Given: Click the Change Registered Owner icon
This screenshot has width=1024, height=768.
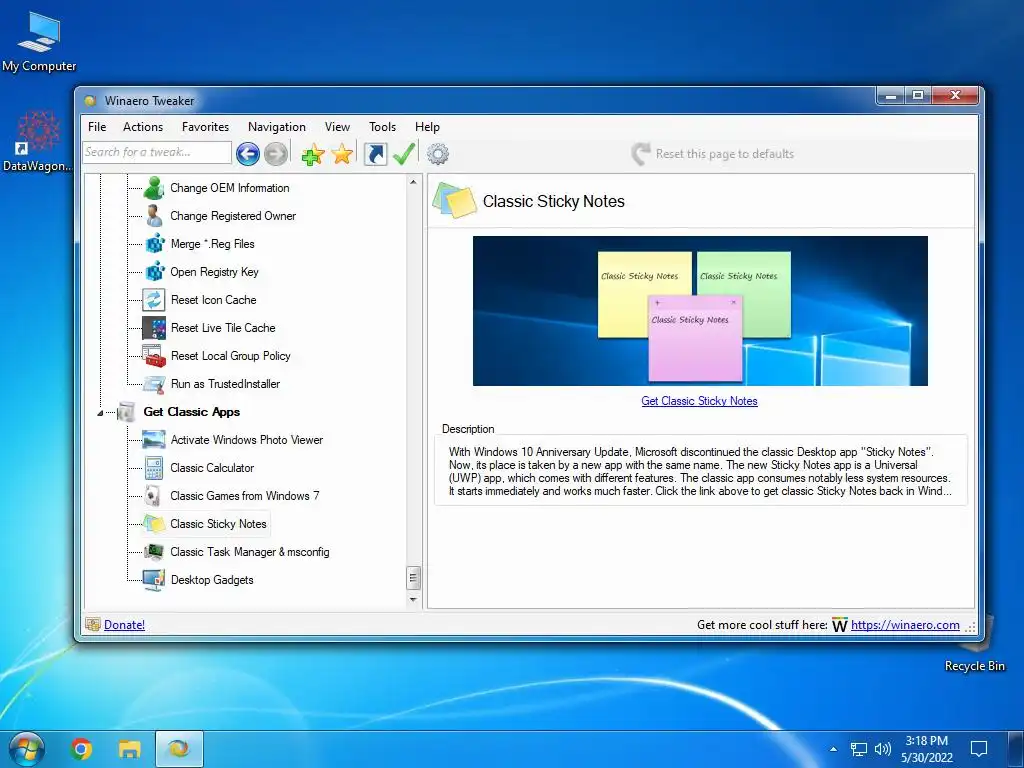Looking at the screenshot, I should pos(154,216).
